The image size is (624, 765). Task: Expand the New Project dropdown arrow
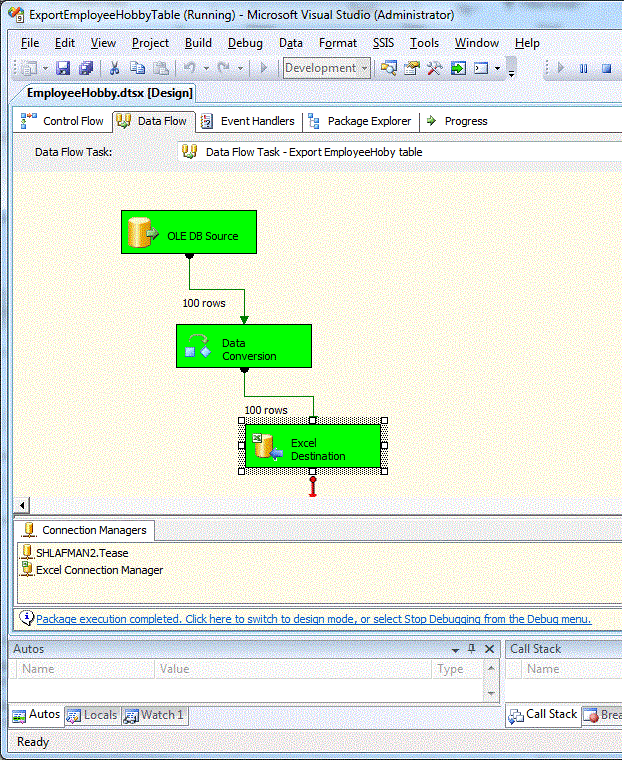coord(45,68)
